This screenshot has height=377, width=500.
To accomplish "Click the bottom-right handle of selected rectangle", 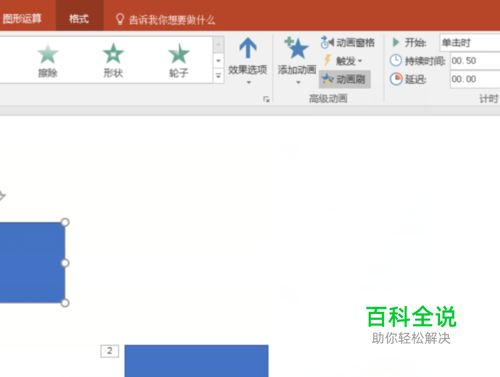I will [x=65, y=303].
